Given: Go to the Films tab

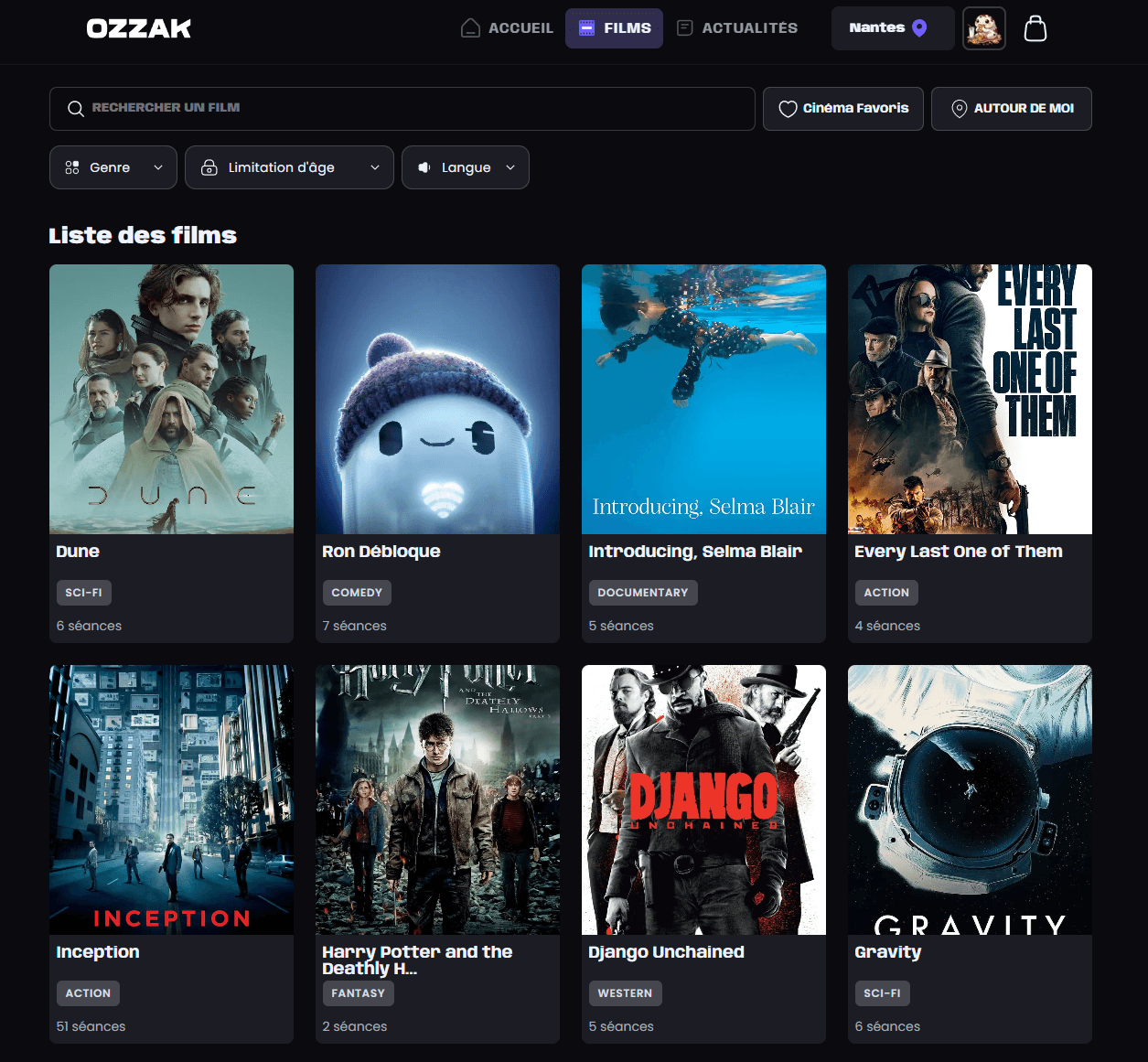Looking at the screenshot, I should tap(614, 28).
